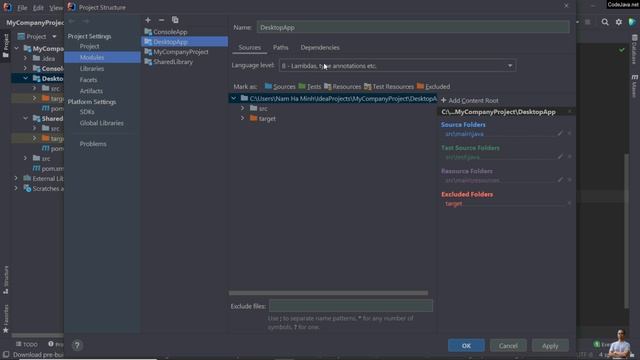
Task: Open help with question mark button
Action: point(77,345)
